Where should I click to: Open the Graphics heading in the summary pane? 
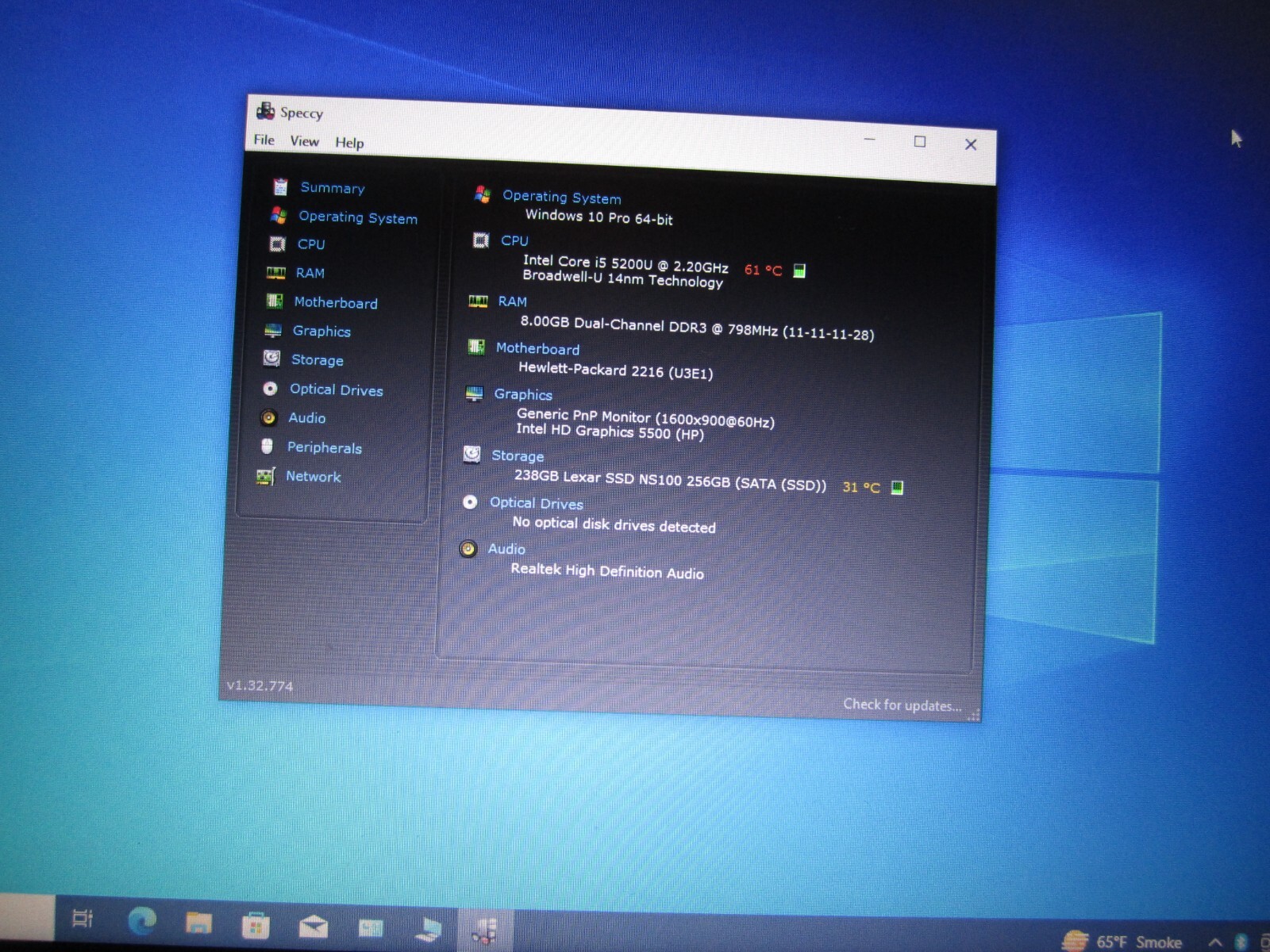(x=523, y=394)
